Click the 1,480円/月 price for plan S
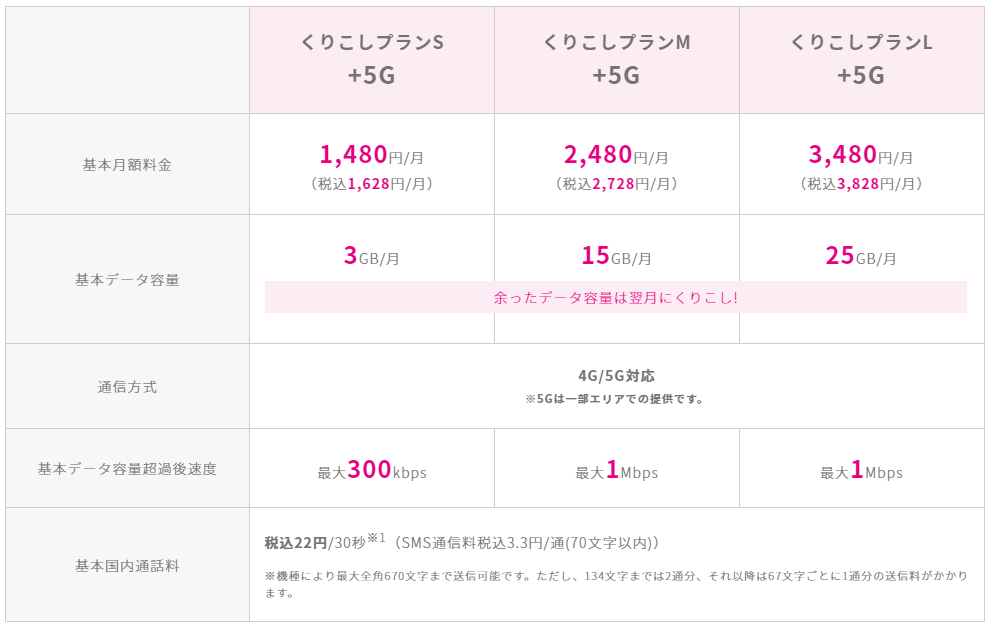The image size is (992, 632). click(371, 154)
